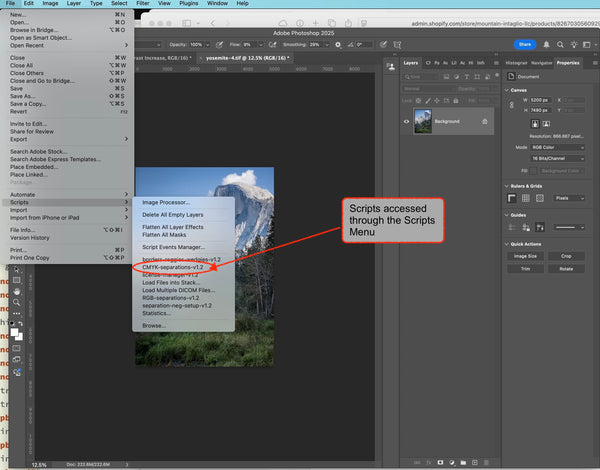The width and height of the screenshot is (600, 470).
Task: Click the clone stamp panel icon beside Layers
Action: 391,67
